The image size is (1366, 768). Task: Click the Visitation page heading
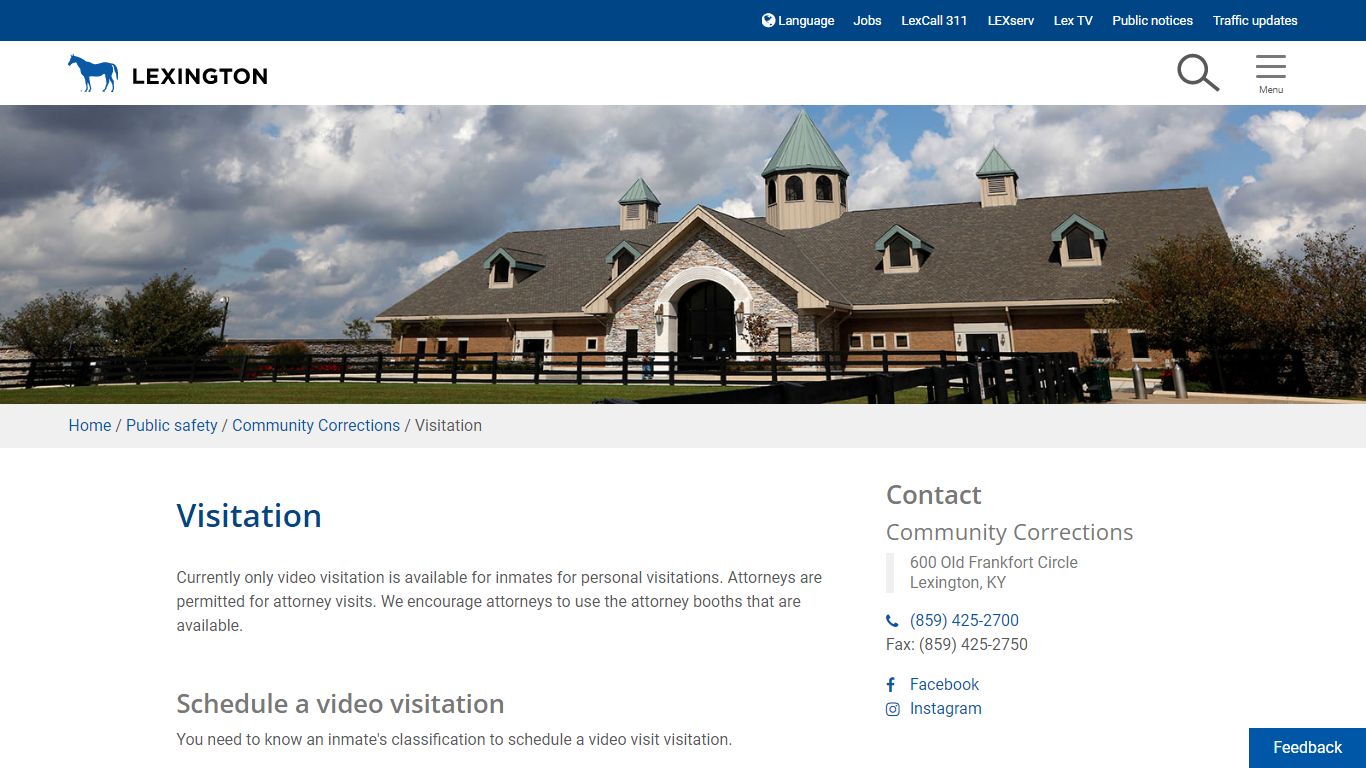pyautogui.click(x=249, y=516)
